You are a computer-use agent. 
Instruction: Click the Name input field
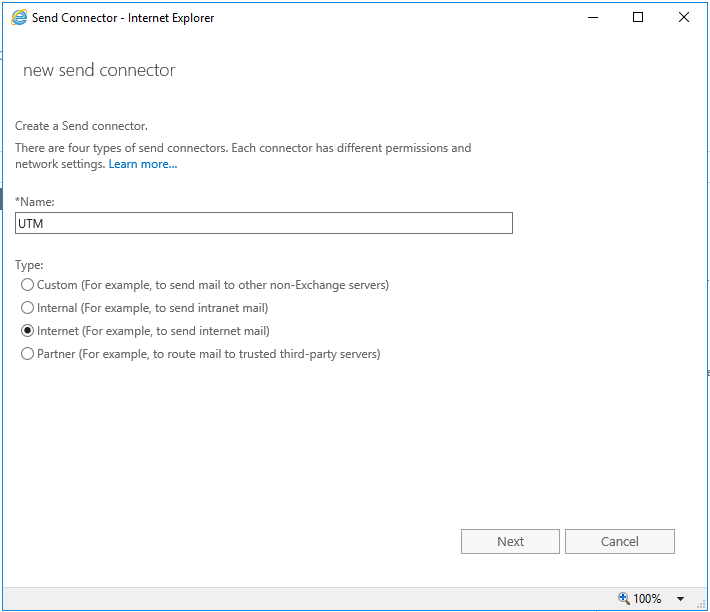(264, 223)
